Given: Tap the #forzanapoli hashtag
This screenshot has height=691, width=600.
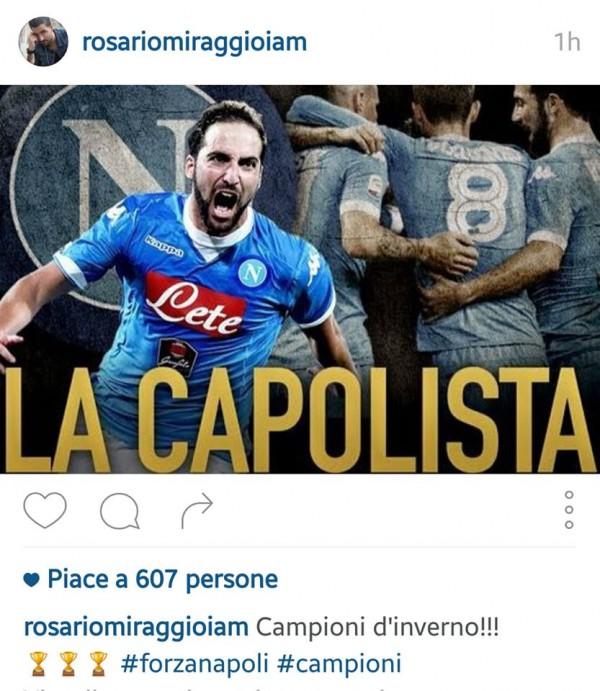Looking at the screenshot, I should click(194, 663).
